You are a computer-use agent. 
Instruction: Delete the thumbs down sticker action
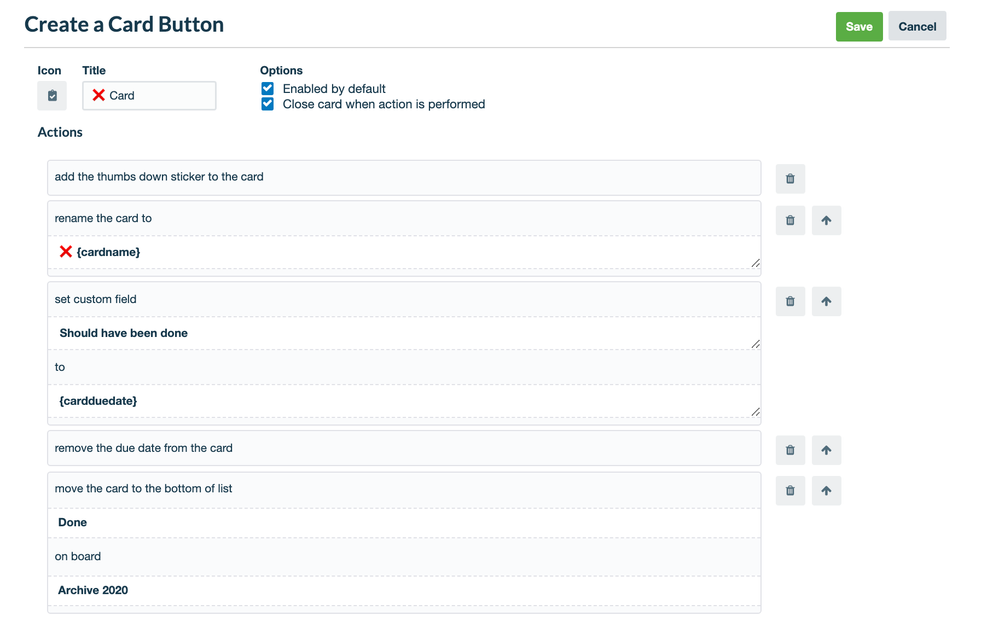(x=790, y=179)
